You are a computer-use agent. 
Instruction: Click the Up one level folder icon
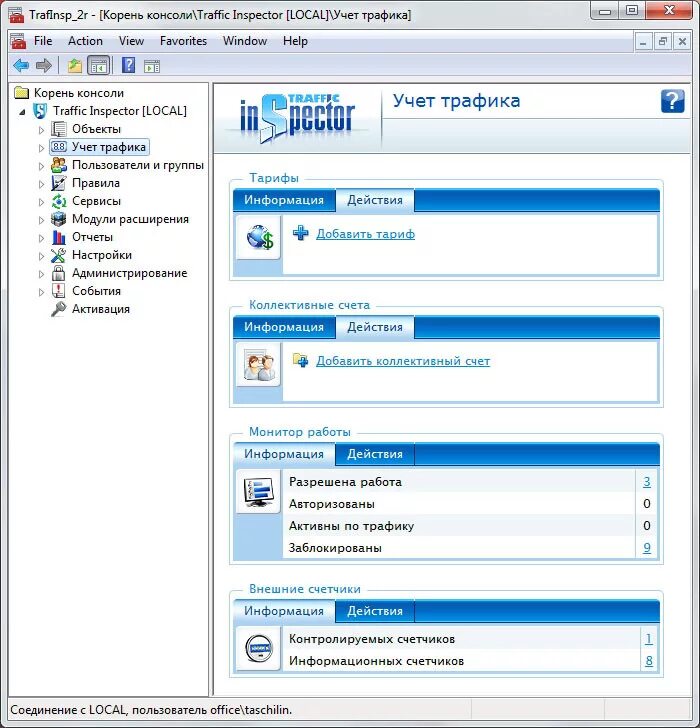pyautogui.click(x=75, y=66)
